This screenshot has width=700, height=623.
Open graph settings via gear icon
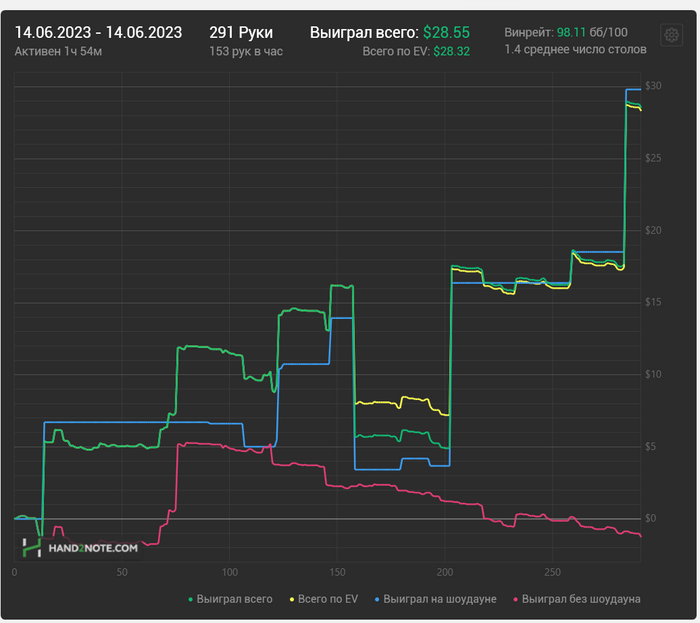(x=671, y=35)
